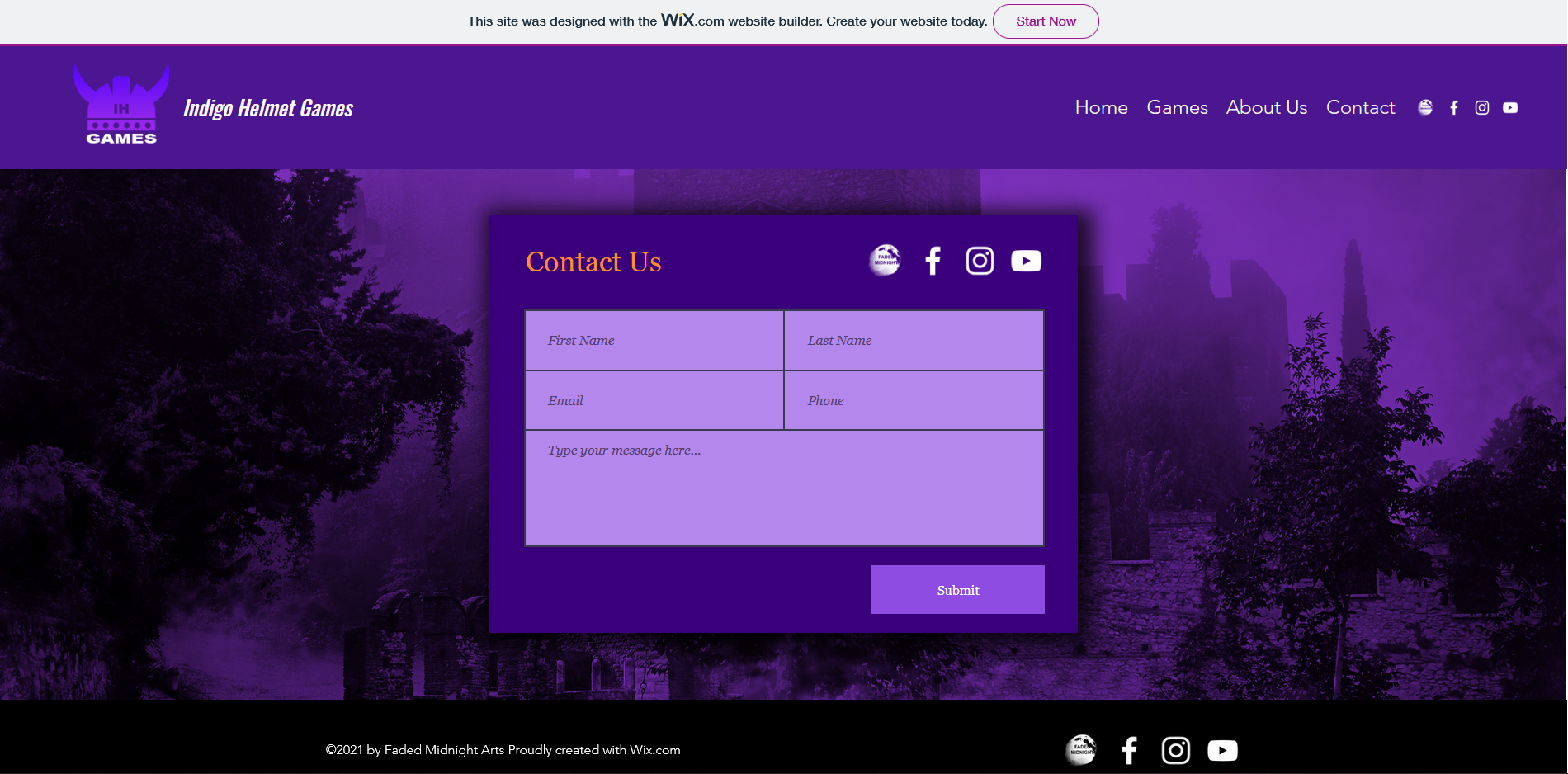Click Faded Midnight logo in Contact Us card

885,261
